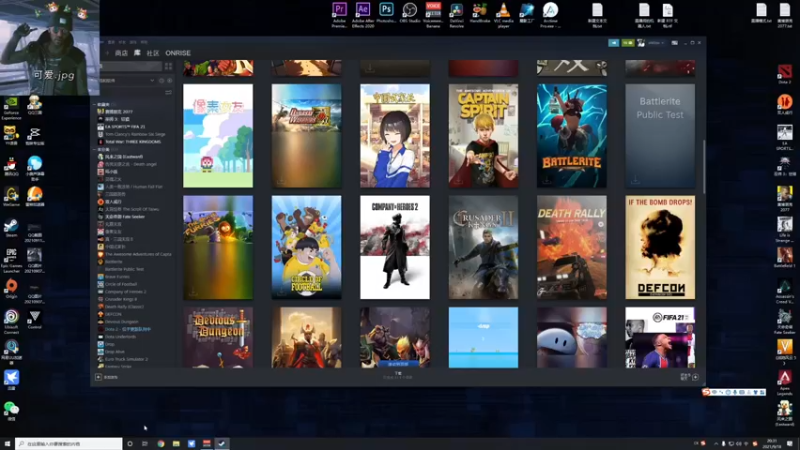Click Windows taskbar search box
800x450 pixels.
coord(68,443)
